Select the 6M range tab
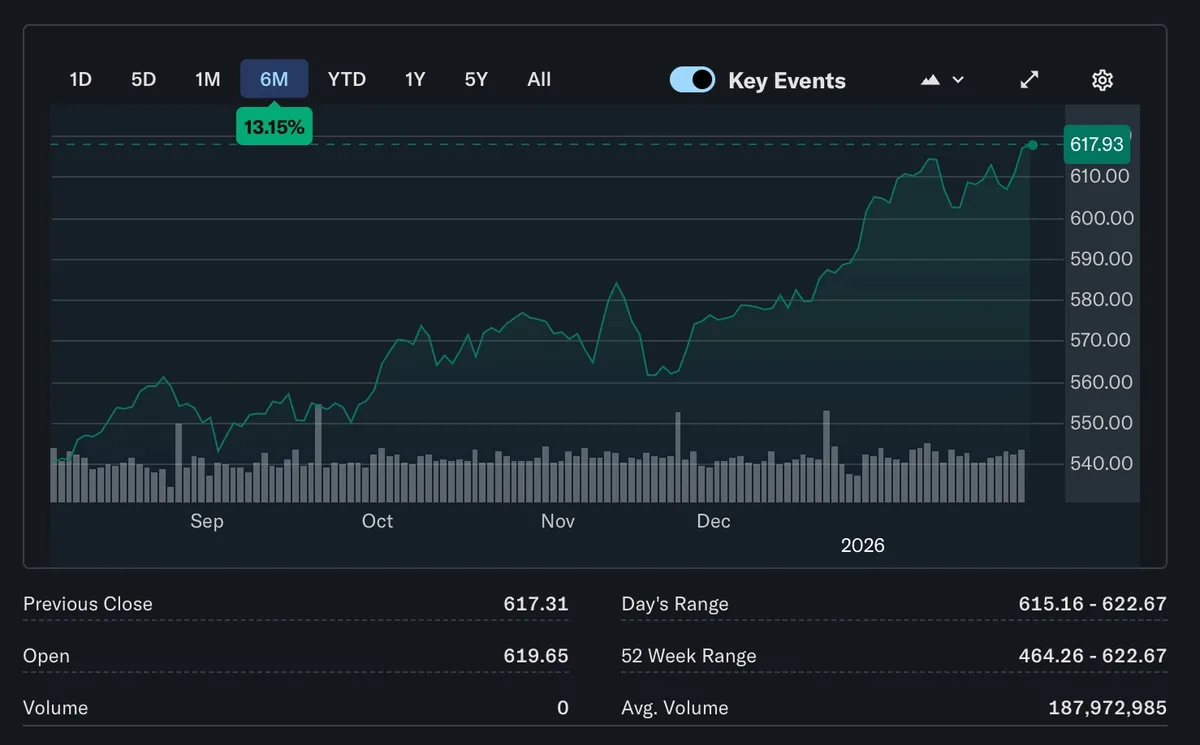 (274, 79)
